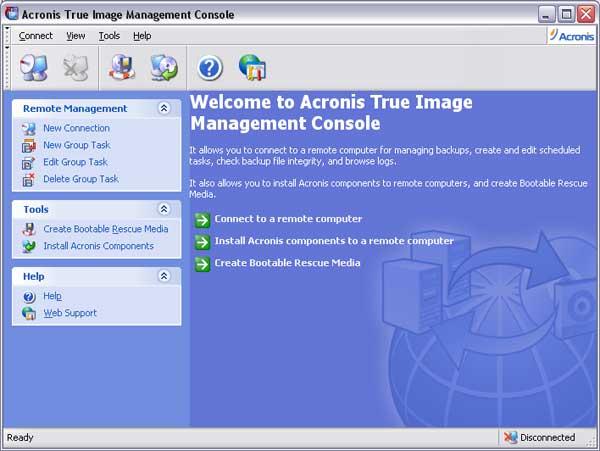Click the globe icon beside Web Support
This screenshot has width=600, height=451.
[x=29, y=313]
